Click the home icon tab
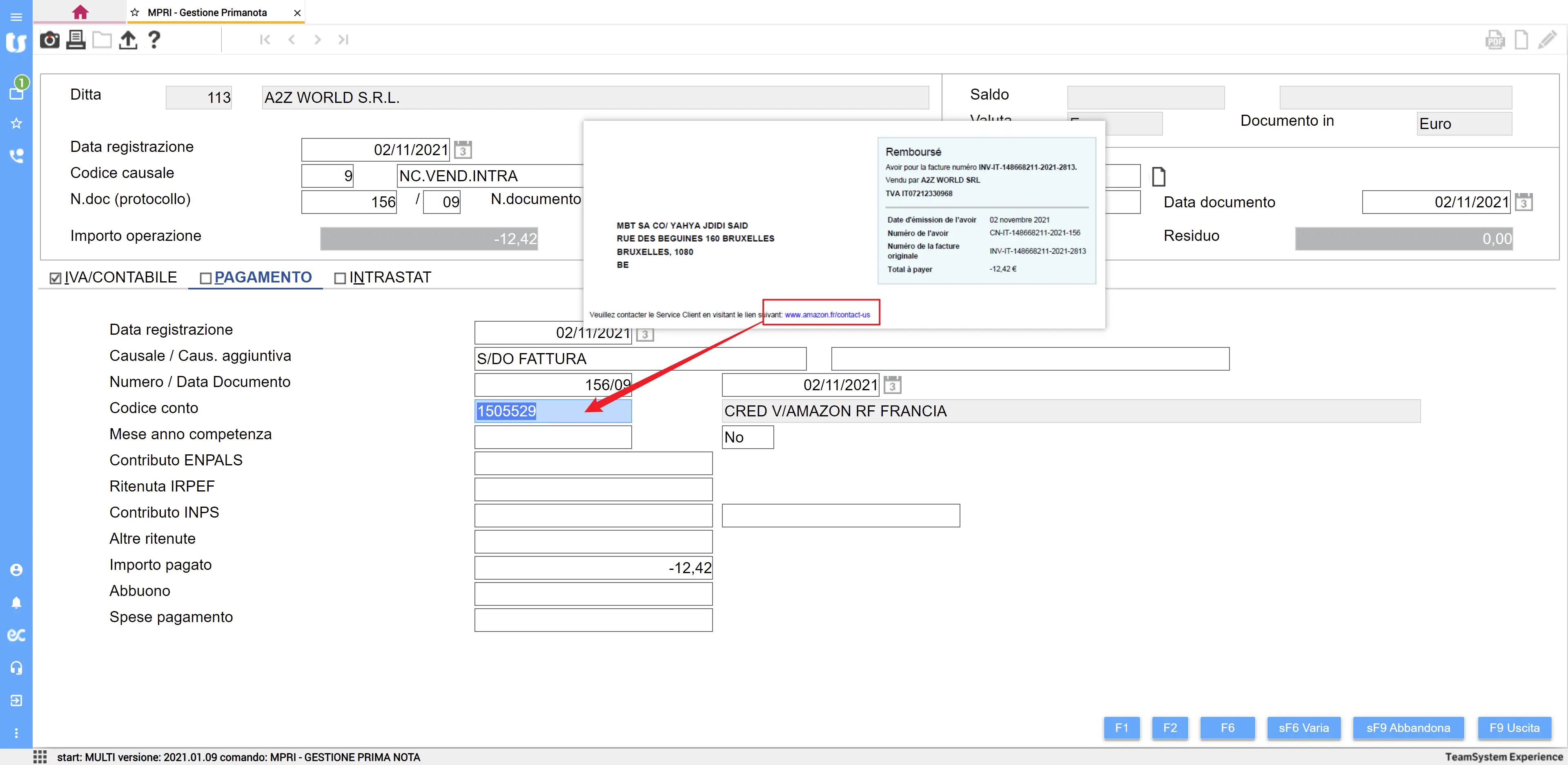Image resolution: width=1568 pixels, height=765 pixels. point(80,12)
